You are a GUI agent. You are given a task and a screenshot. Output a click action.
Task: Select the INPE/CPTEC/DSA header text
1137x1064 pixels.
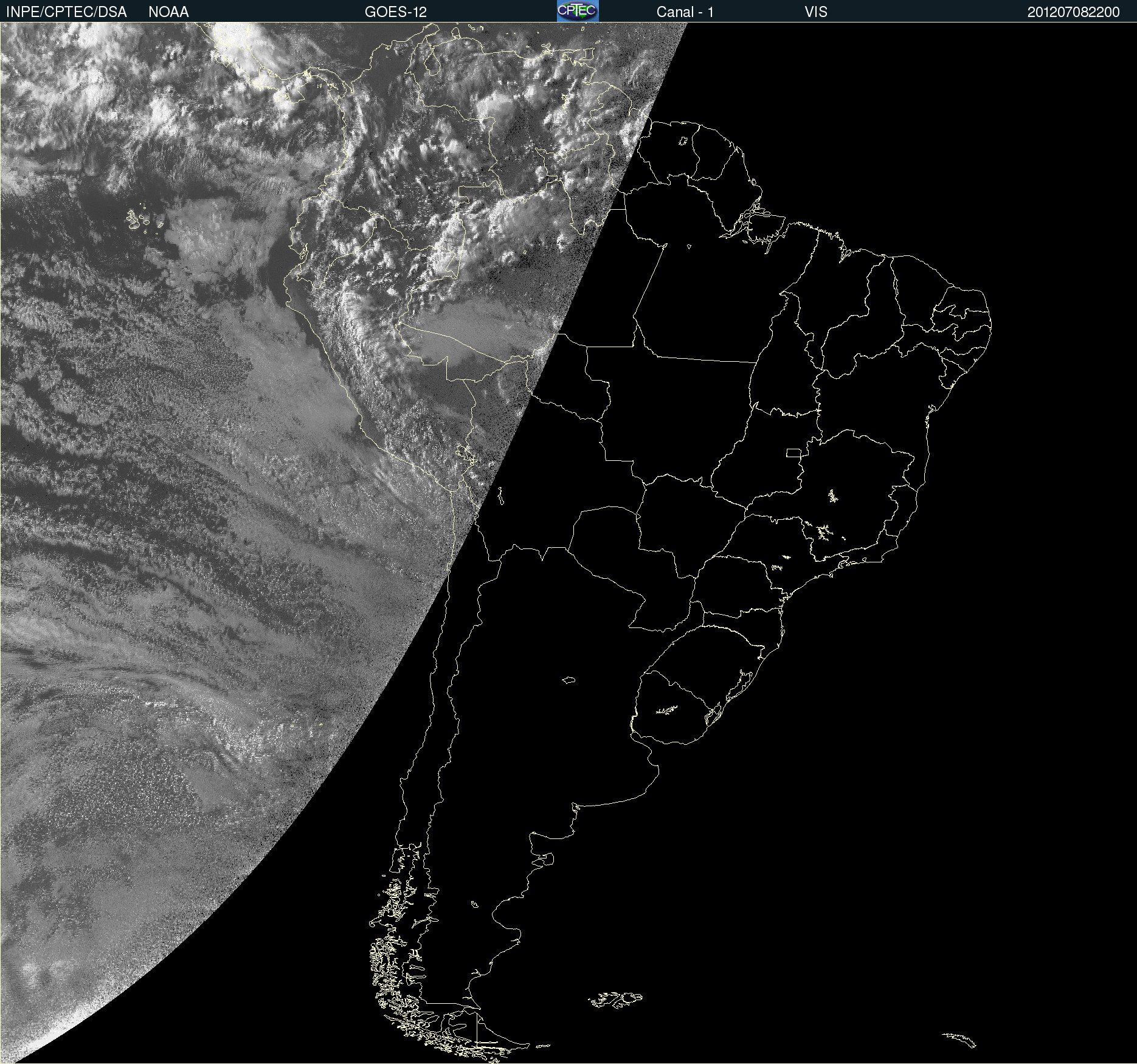[66, 12]
